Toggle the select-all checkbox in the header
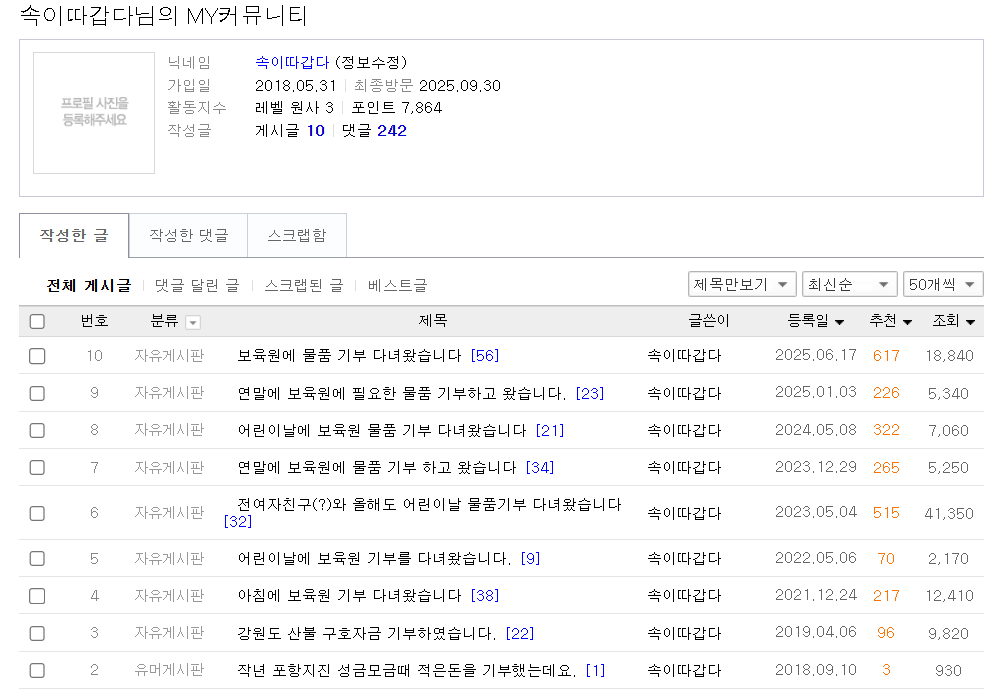997x691 pixels. point(37,321)
